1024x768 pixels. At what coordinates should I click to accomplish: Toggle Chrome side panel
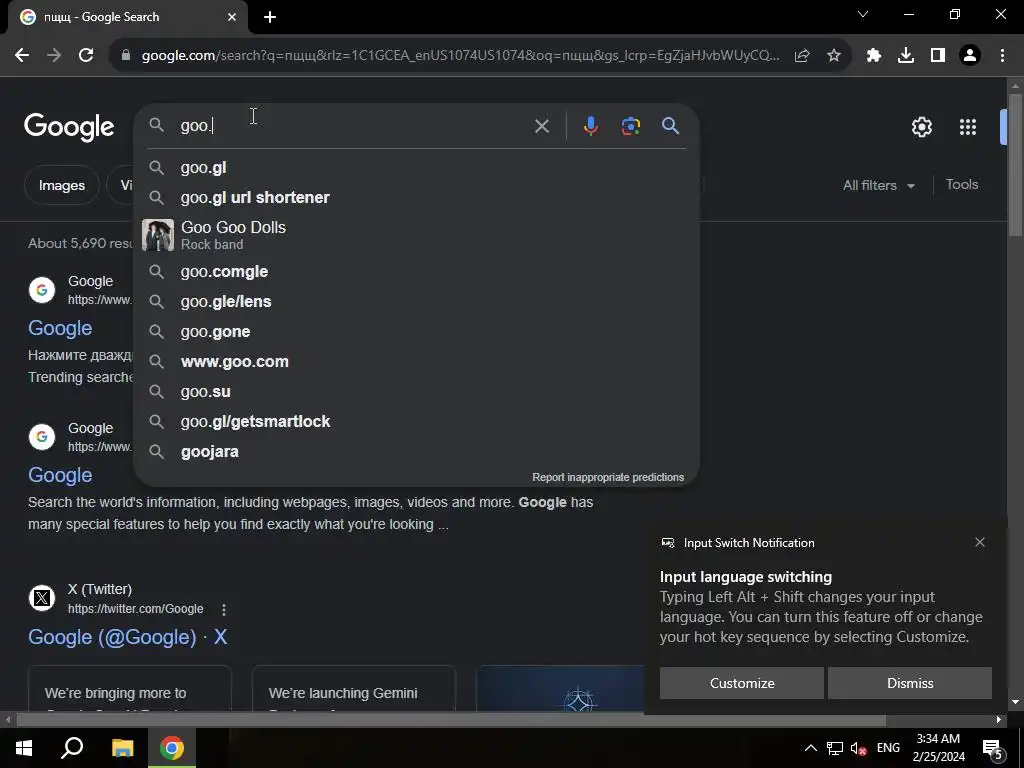(x=938, y=56)
